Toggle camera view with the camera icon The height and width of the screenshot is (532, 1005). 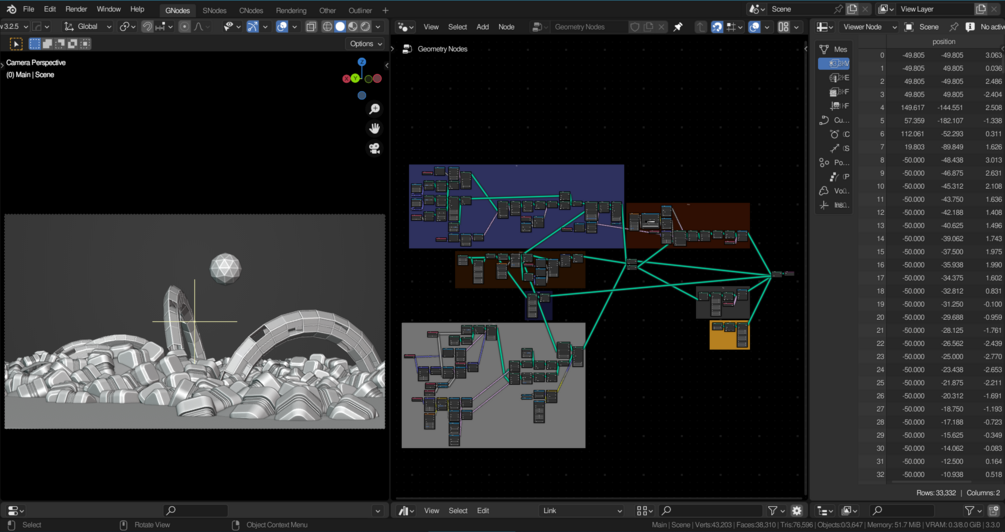tap(374, 149)
